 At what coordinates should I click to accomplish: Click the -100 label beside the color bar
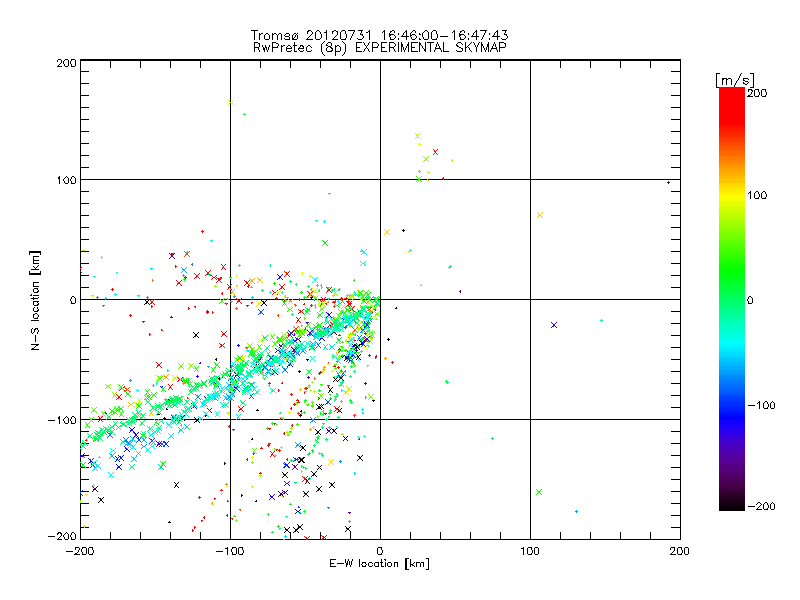tap(761, 406)
